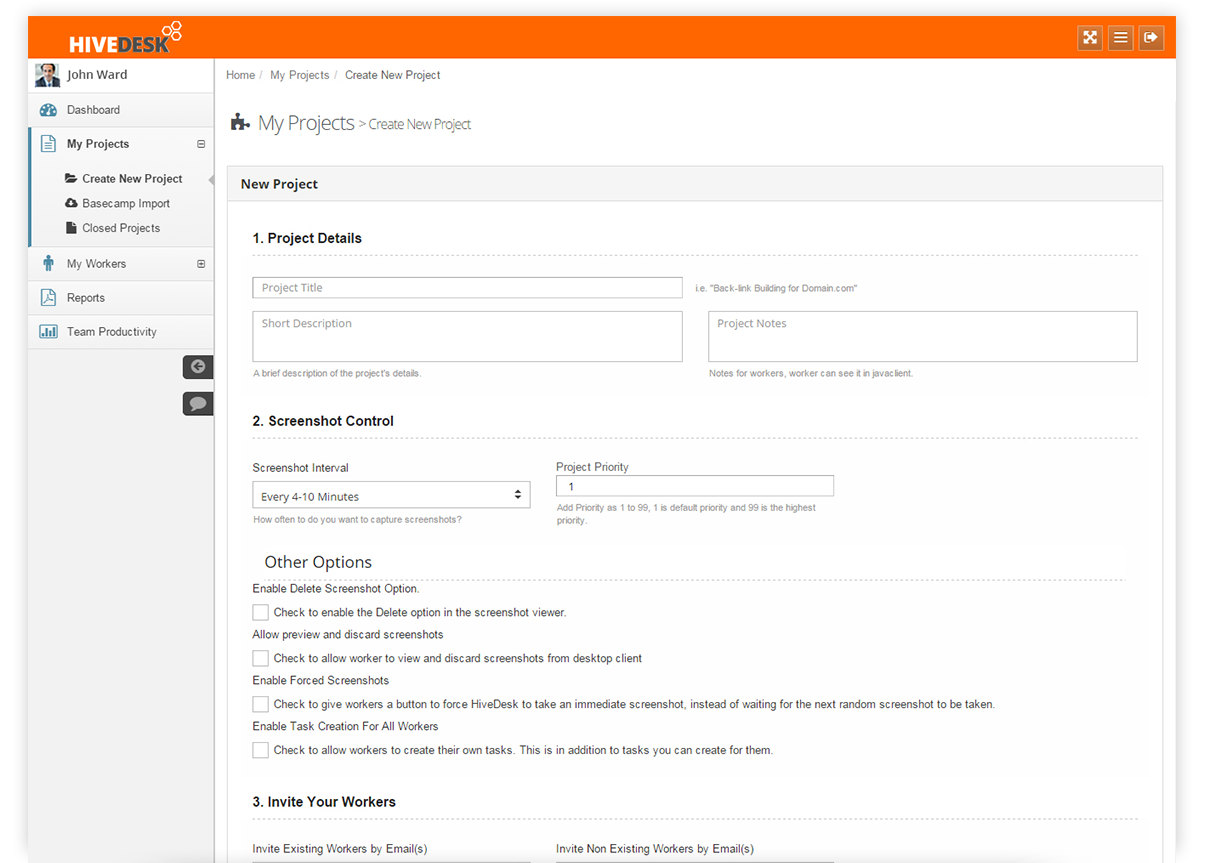The image size is (1205, 863).
Task: Click the Invite Existing Workers by Email(s) label
Action: pyautogui.click(x=340, y=849)
